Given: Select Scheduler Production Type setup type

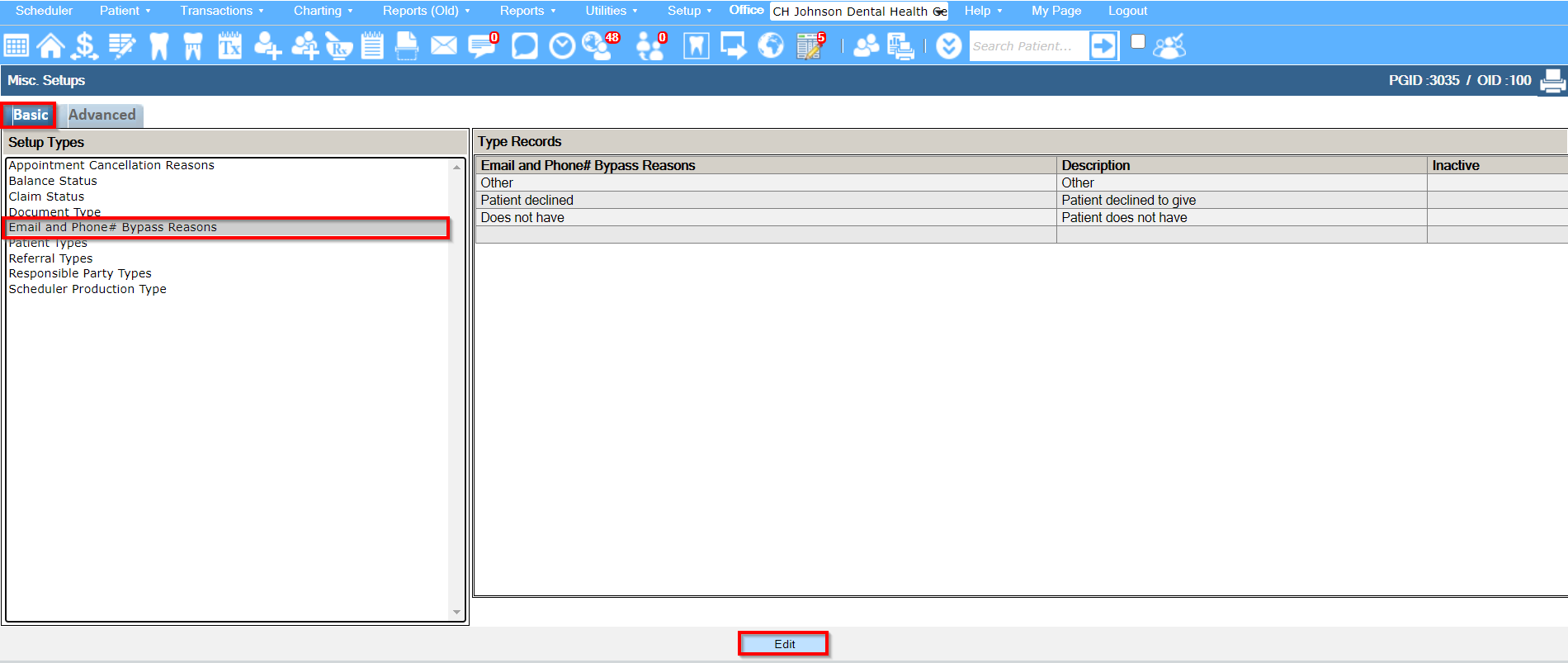Looking at the screenshot, I should click(x=87, y=289).
